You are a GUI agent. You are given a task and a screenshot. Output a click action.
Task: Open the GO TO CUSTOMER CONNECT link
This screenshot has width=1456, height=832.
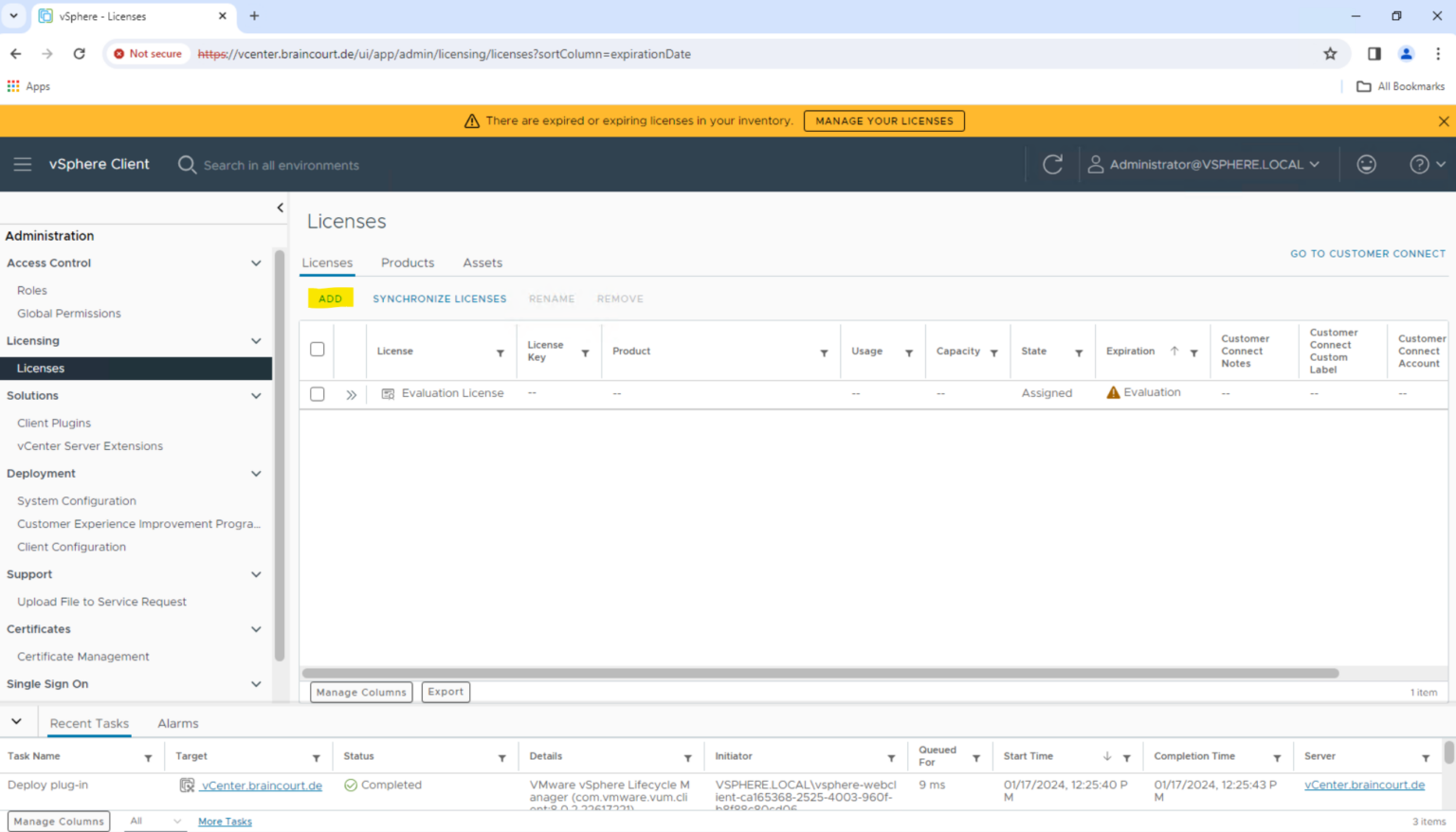point(1368,253)
